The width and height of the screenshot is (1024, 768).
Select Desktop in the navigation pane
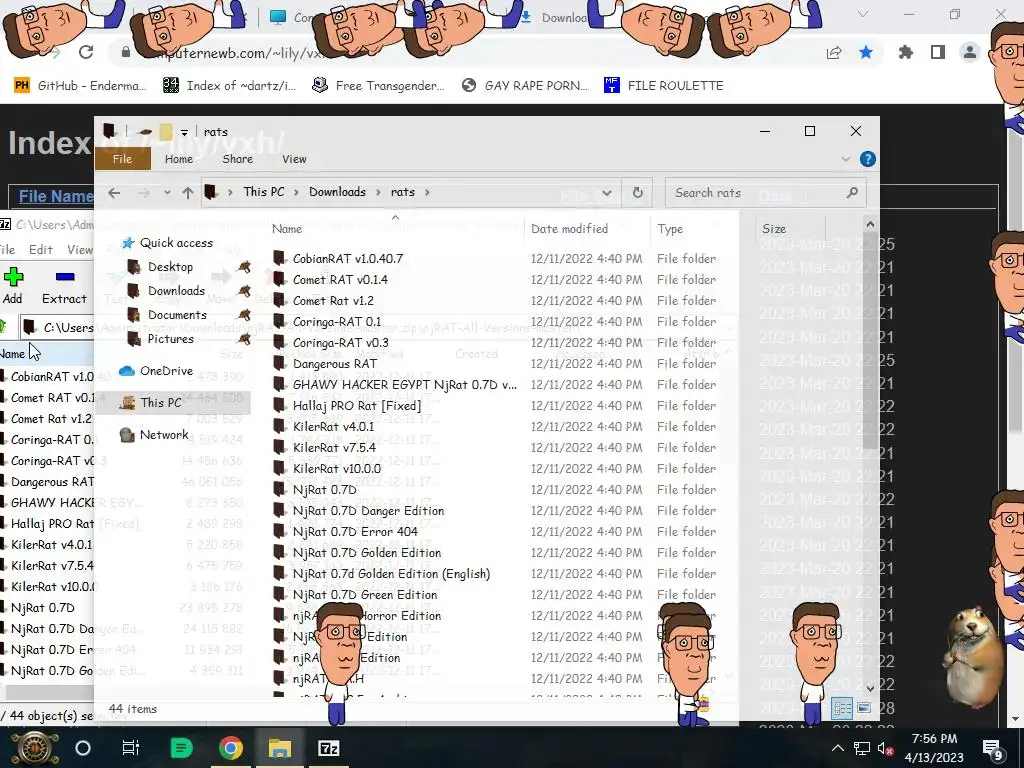(x=170, y=266)
